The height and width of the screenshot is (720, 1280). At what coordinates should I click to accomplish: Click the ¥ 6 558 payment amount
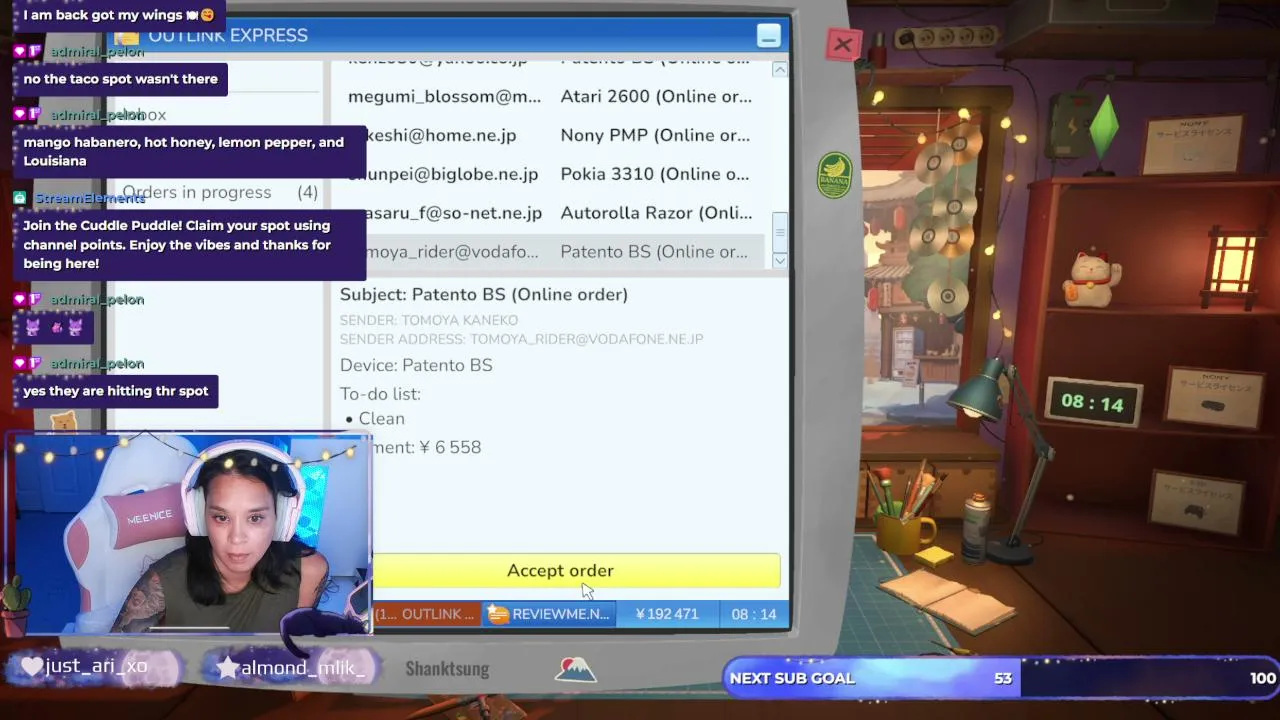[x=451, y=447]
